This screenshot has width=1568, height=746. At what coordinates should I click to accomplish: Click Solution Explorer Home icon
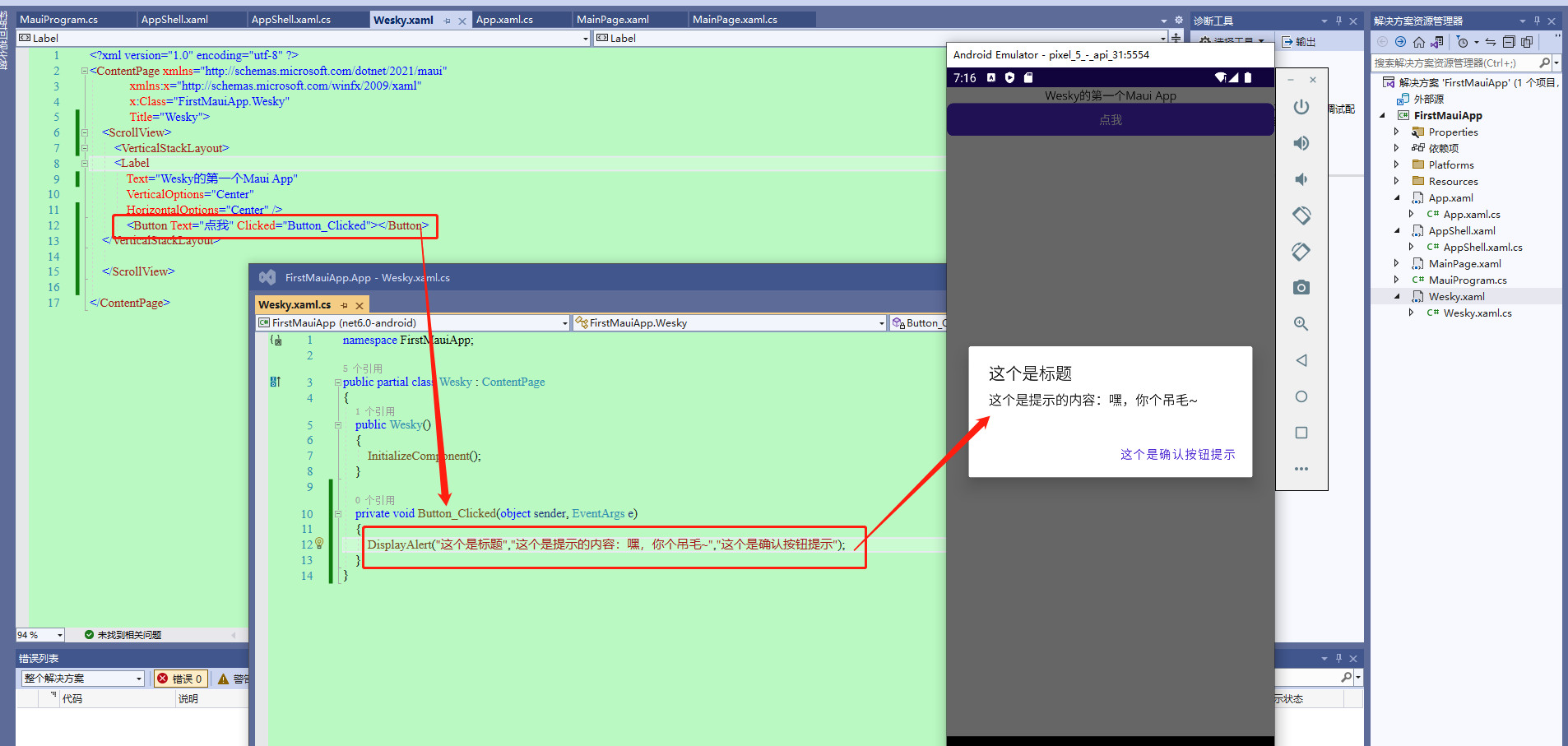(x=1418, y=42)
